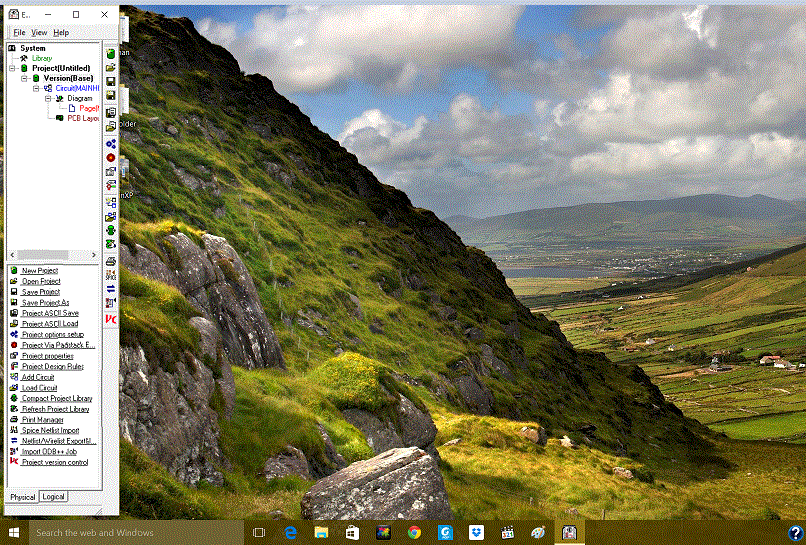Click the Project ASCII Save link
This screenshot has height=545, width=806.
coord(50,313)
